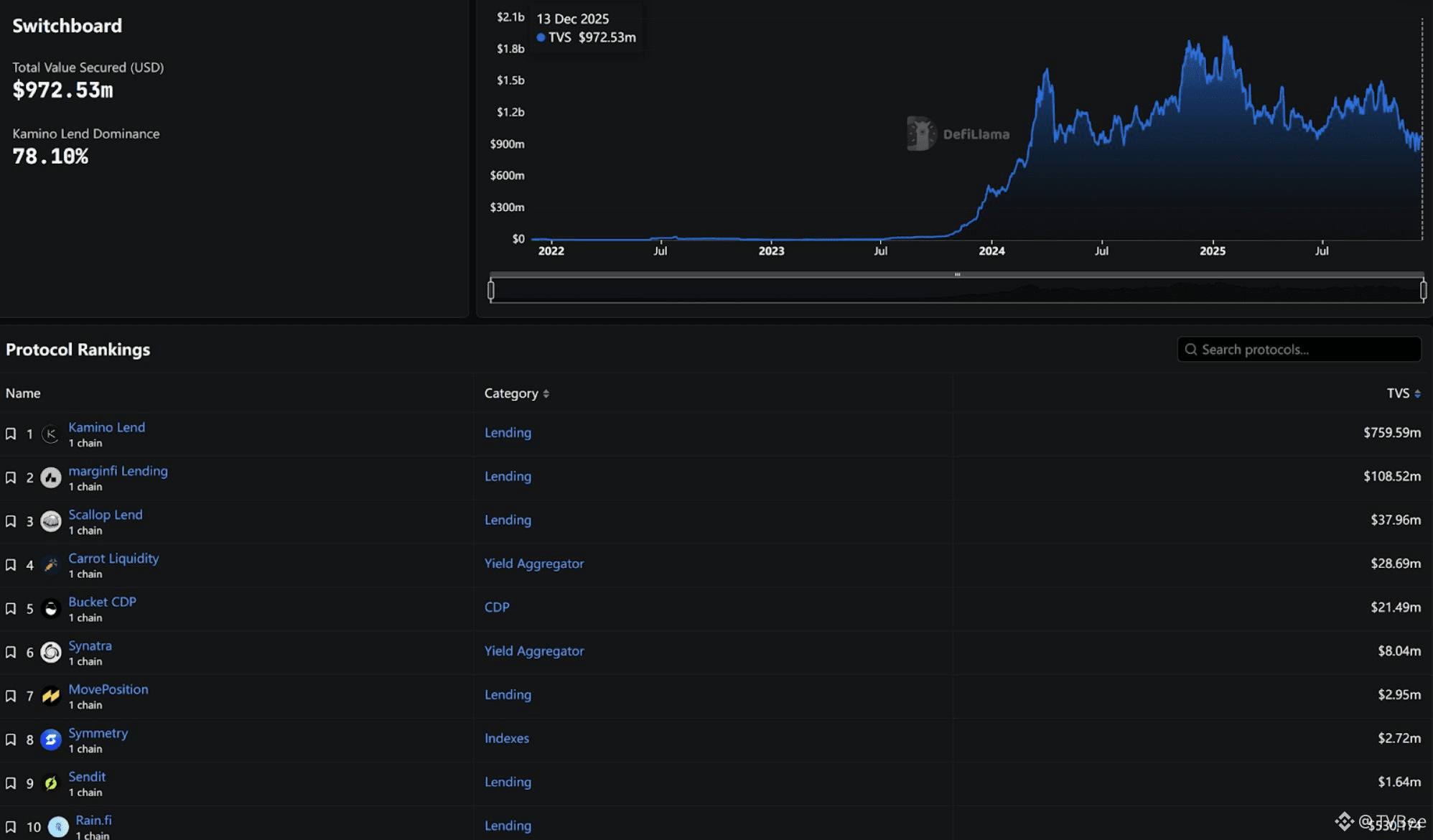Open the Indexes category link

(x=506, y=738)
